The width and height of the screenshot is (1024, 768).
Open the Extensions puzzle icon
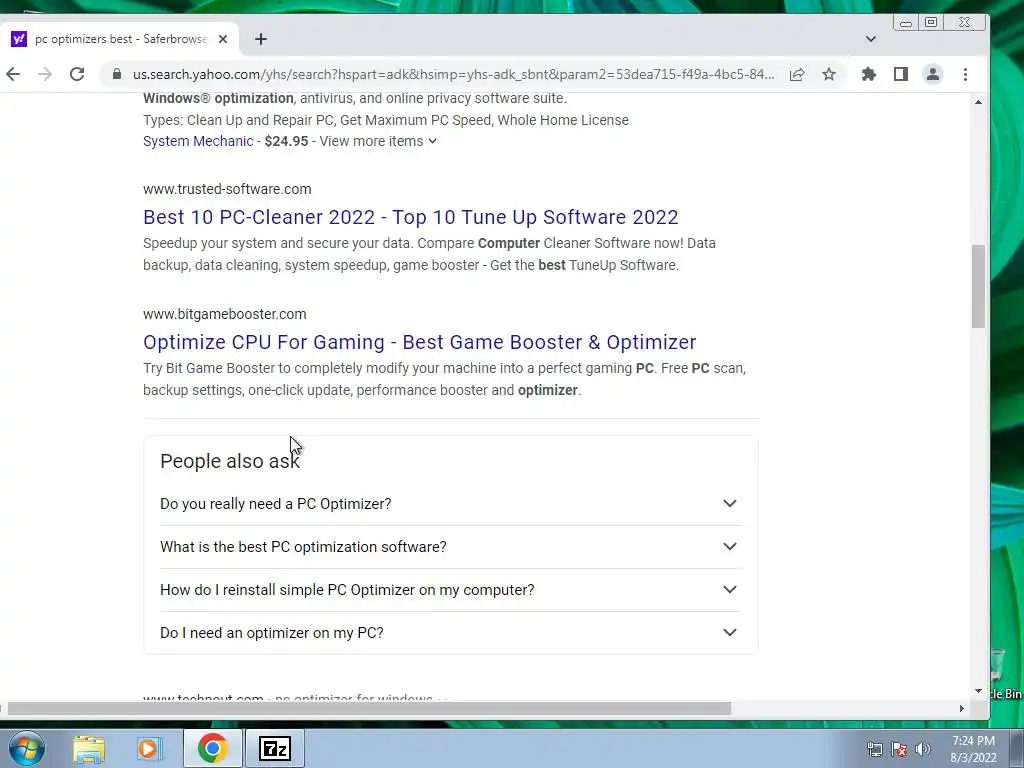[869, 74]
